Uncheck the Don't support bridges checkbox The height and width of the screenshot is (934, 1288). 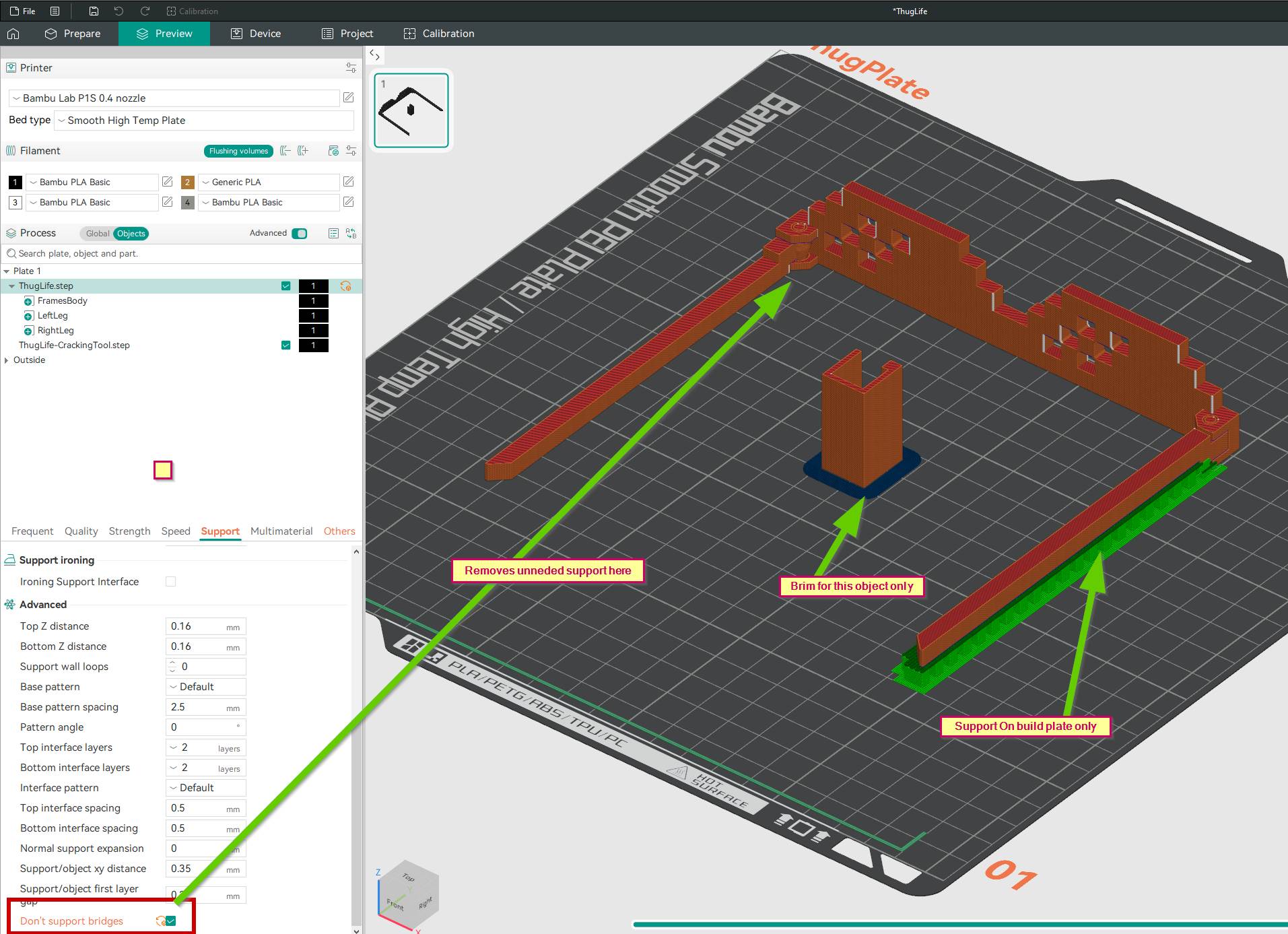tap(171, 921)
